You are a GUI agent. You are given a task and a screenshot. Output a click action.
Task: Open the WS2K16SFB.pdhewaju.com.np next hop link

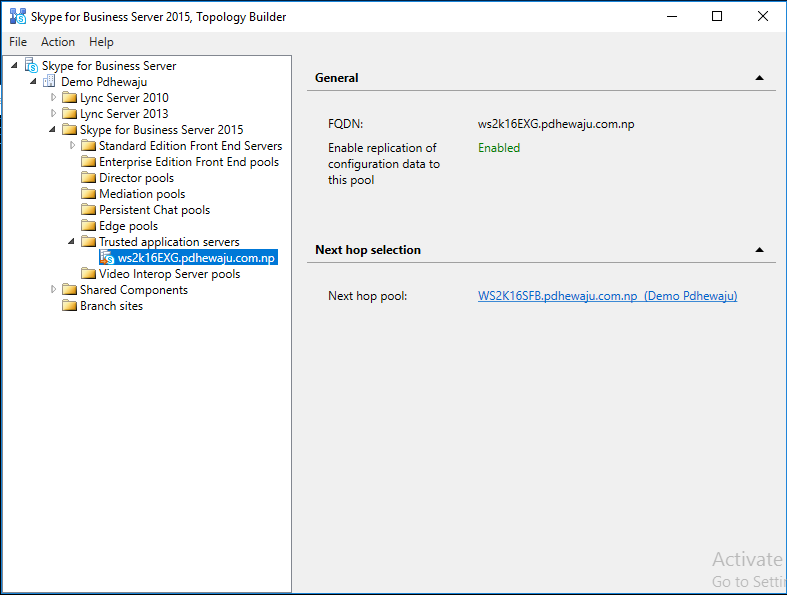pyautogui.click(x=607, y=296)
